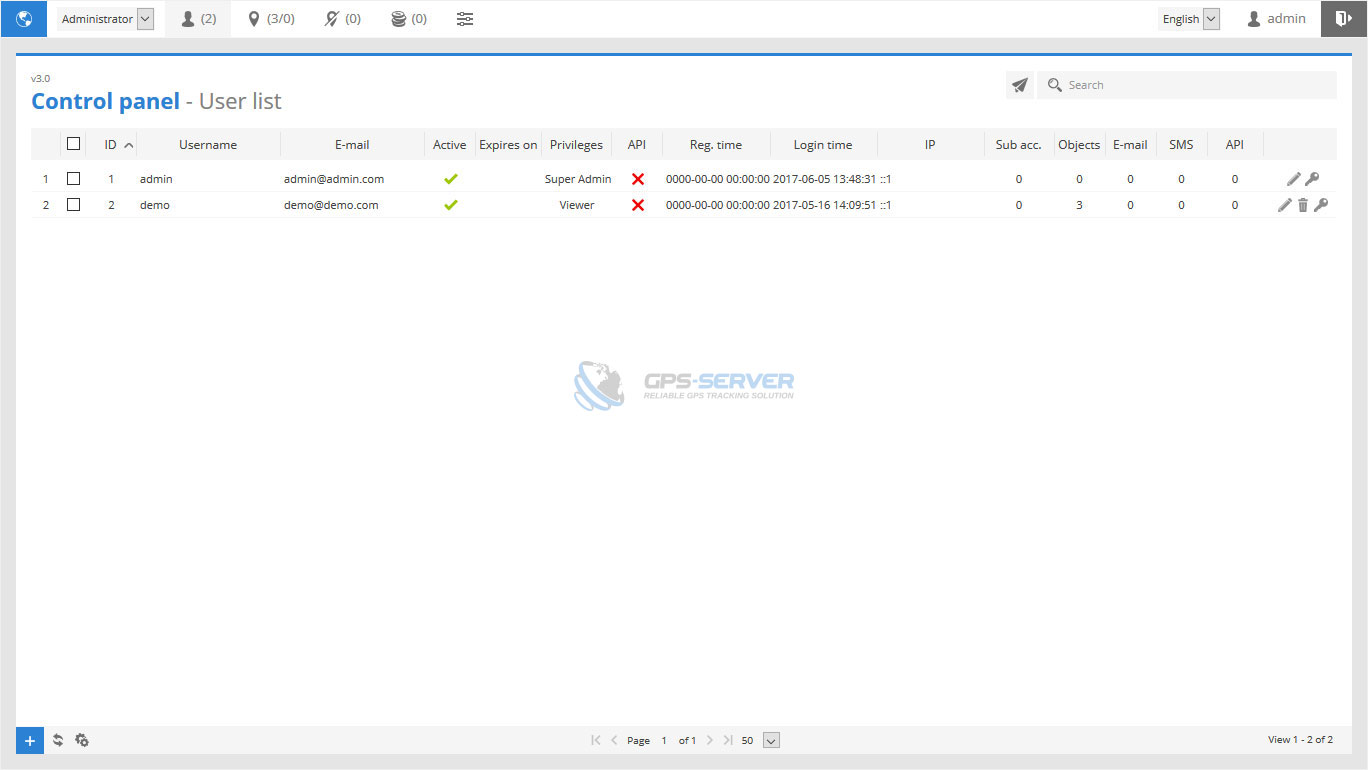
Task: Sort by the Username column header
Action: click(208, 145)
